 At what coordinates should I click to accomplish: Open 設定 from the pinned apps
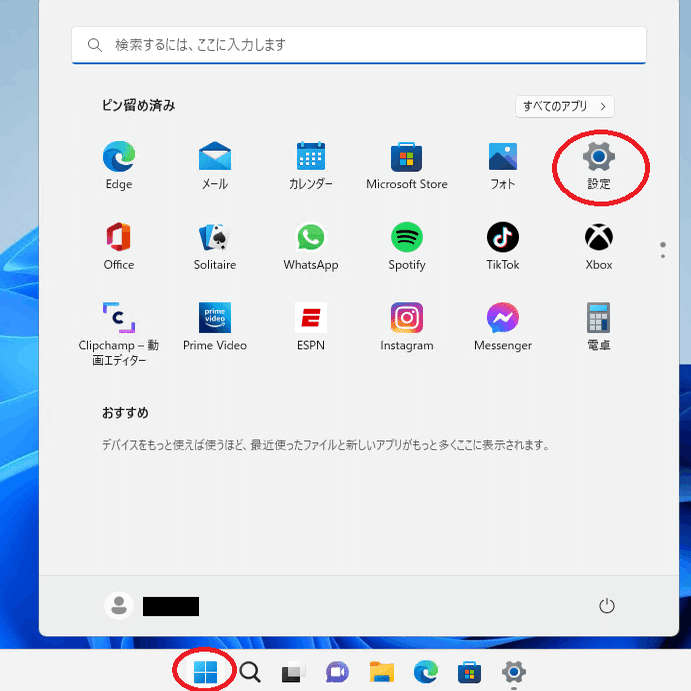point(598,165)
